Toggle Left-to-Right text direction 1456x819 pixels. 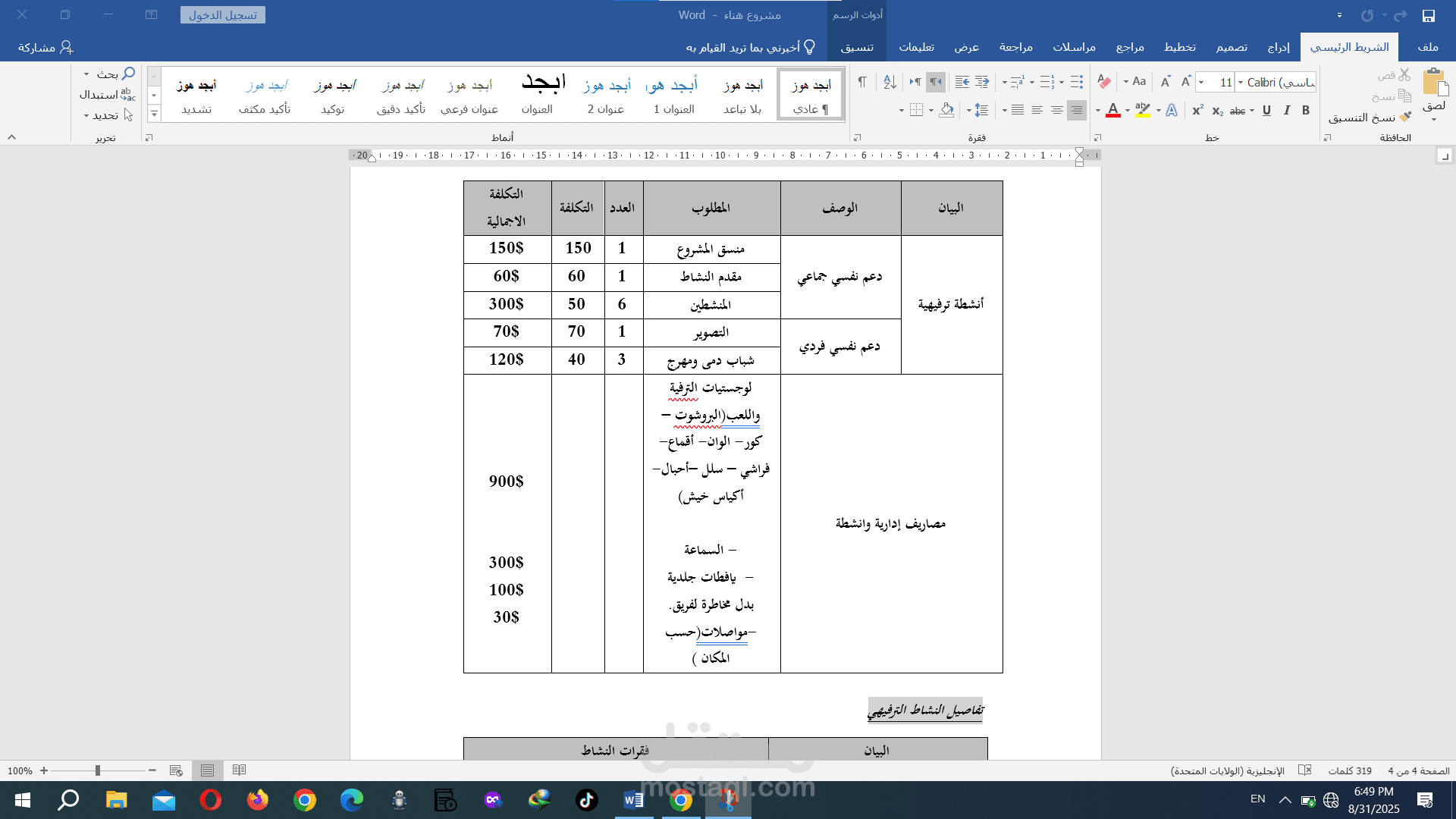915,82
